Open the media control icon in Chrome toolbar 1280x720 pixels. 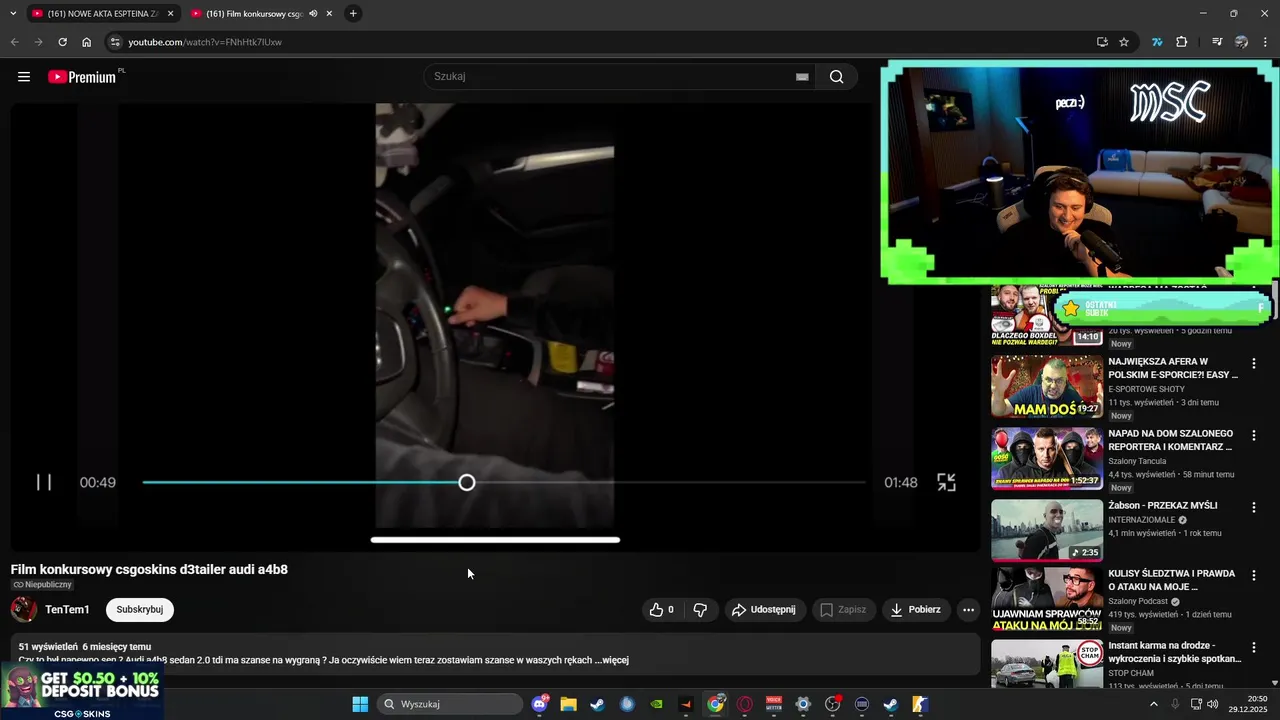(1217, 42)
